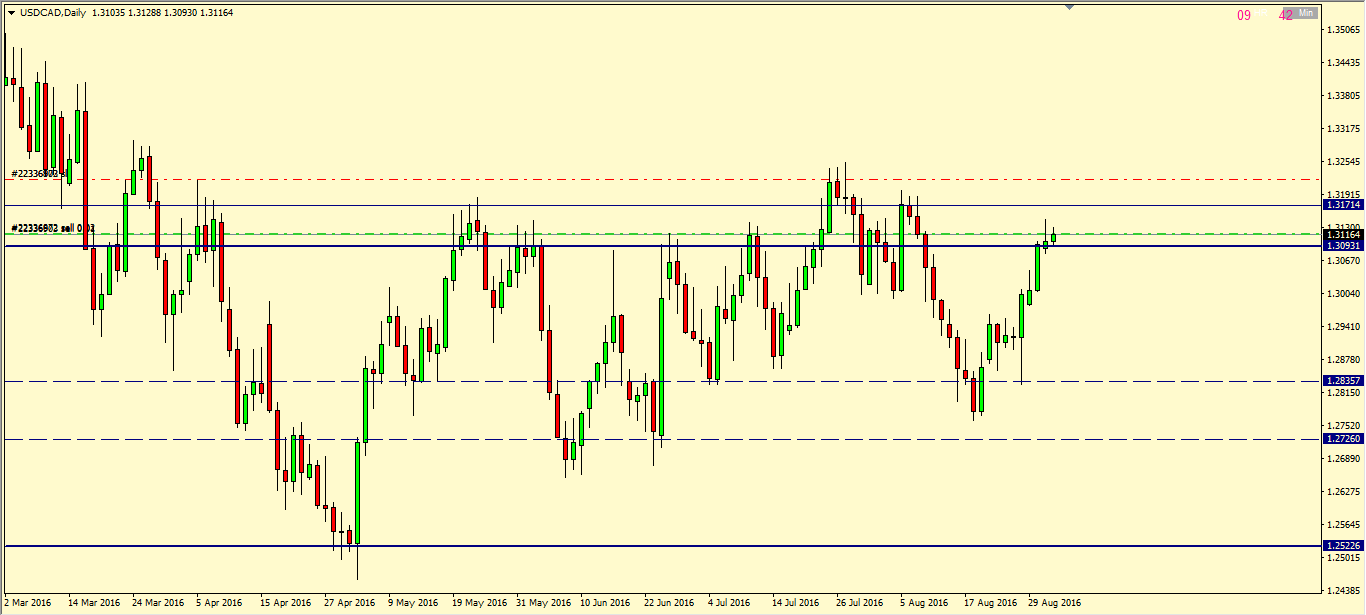Click the 1.28780 price scale label
Screen dimensions: 1366x615
(x=1344, y=360)
